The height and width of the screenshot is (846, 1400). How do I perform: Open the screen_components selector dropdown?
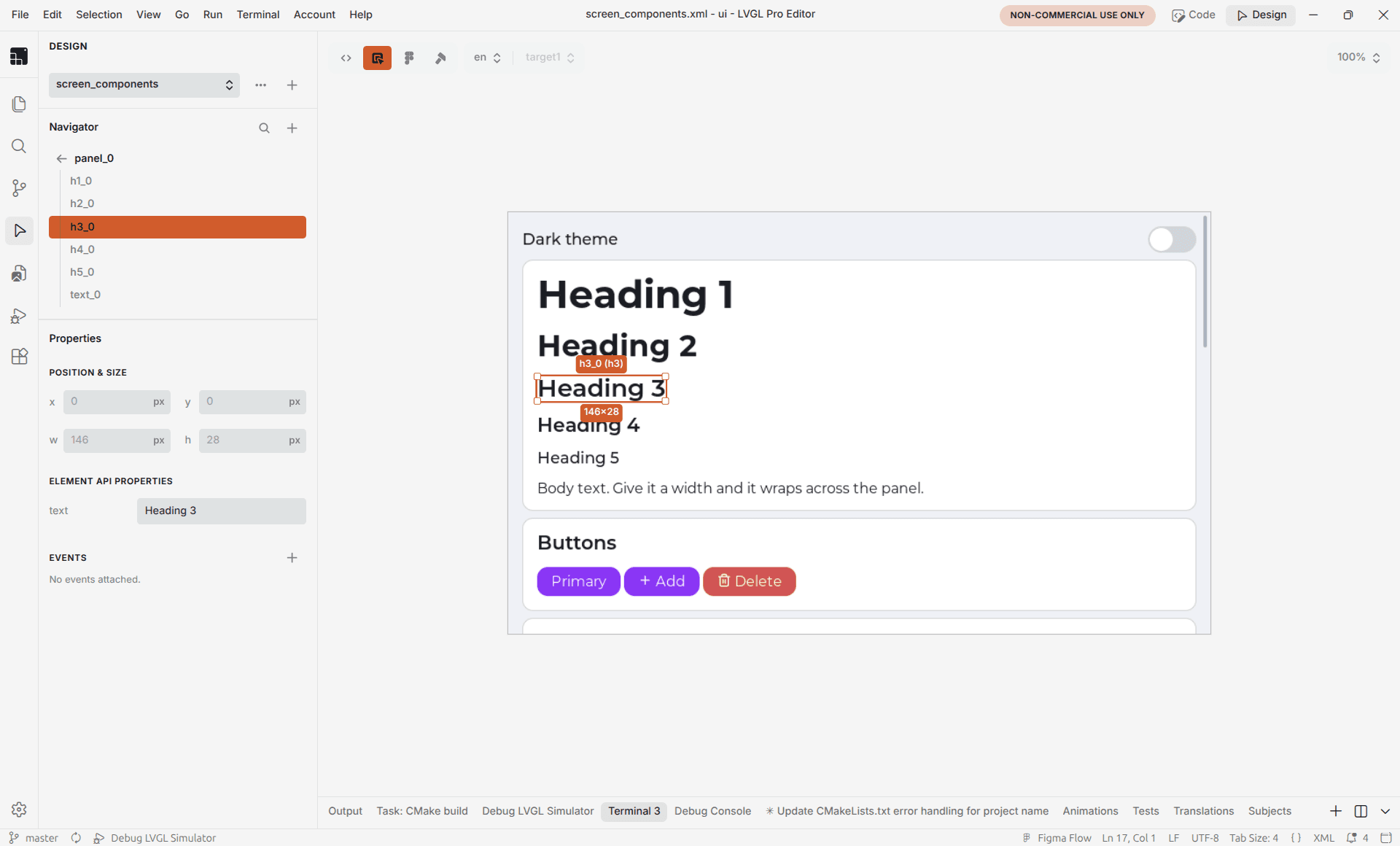(x=144, y=85)
